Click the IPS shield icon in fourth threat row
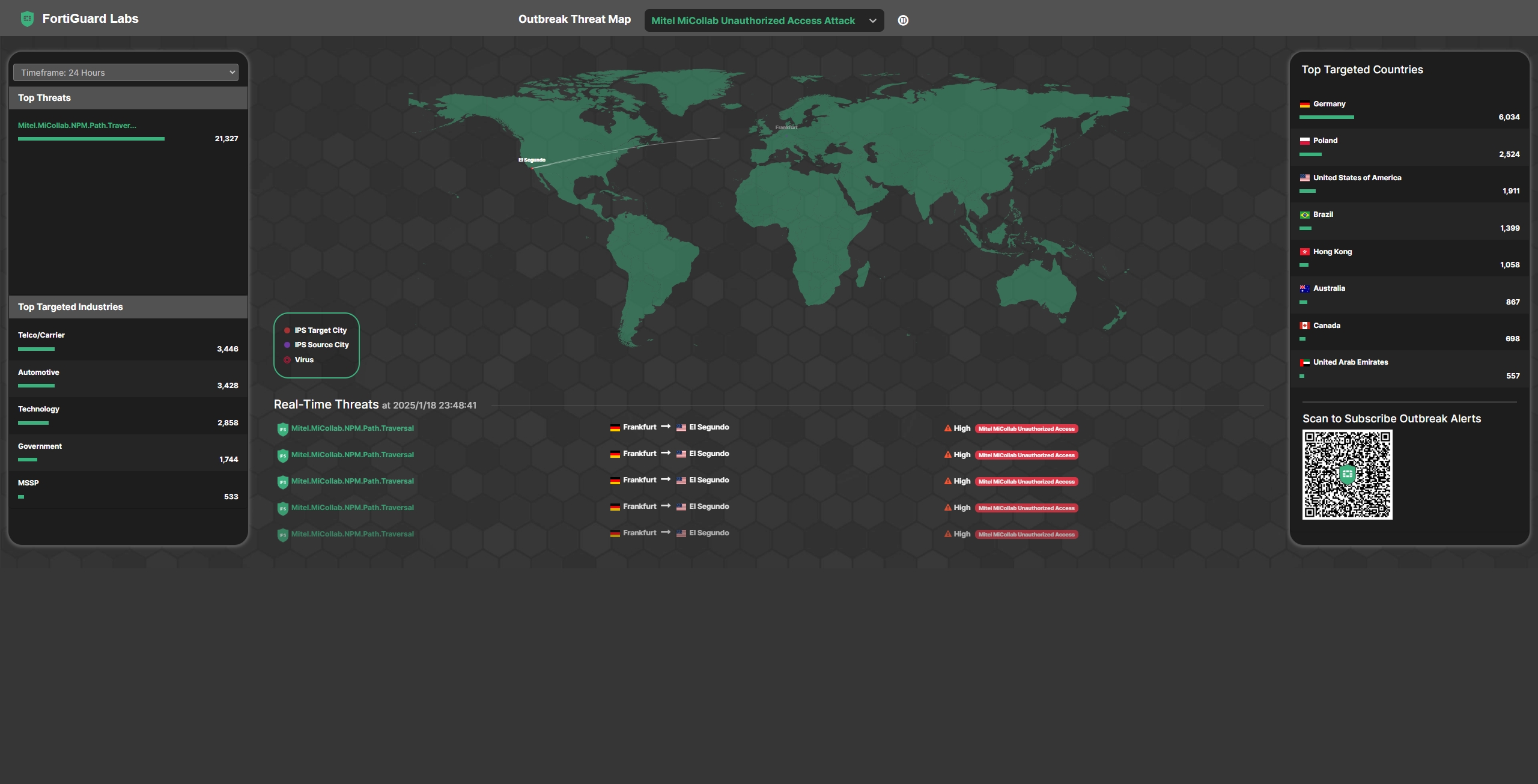1538x784 pixels. [282, 508]
